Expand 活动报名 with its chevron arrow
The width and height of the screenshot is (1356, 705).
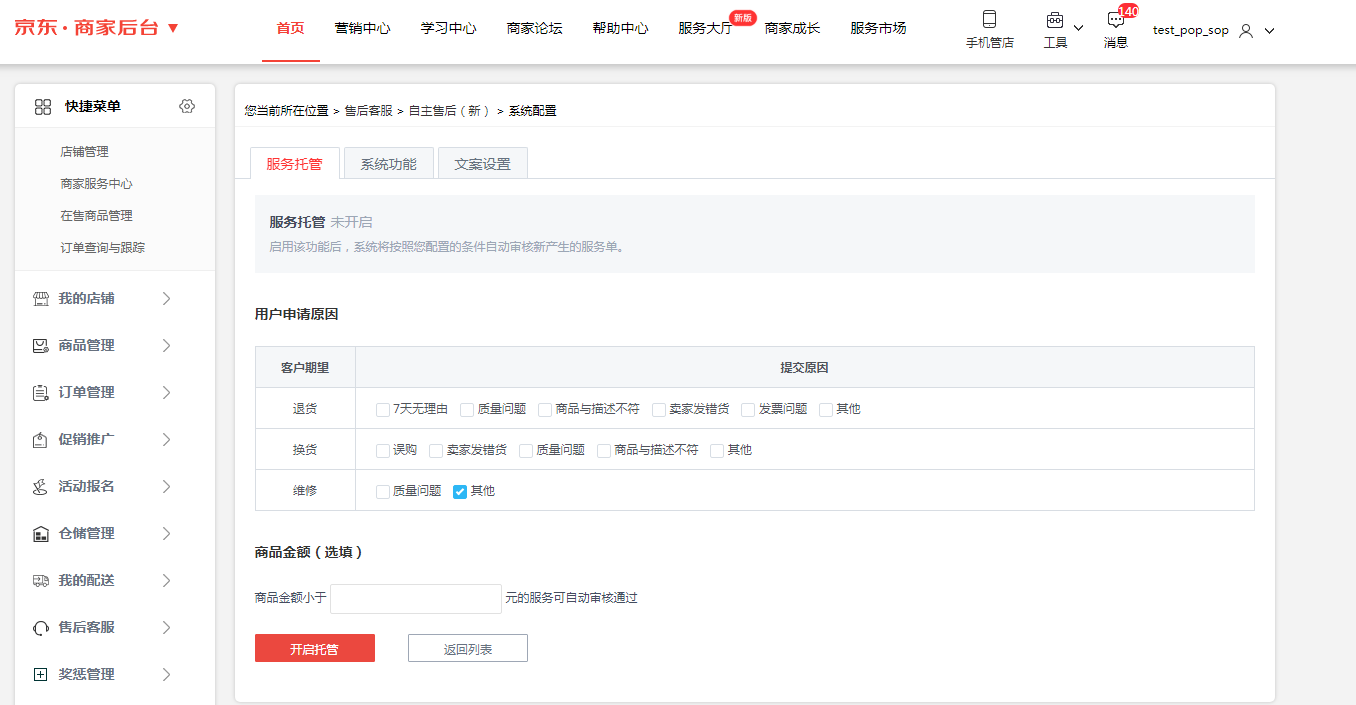[167, 487]
